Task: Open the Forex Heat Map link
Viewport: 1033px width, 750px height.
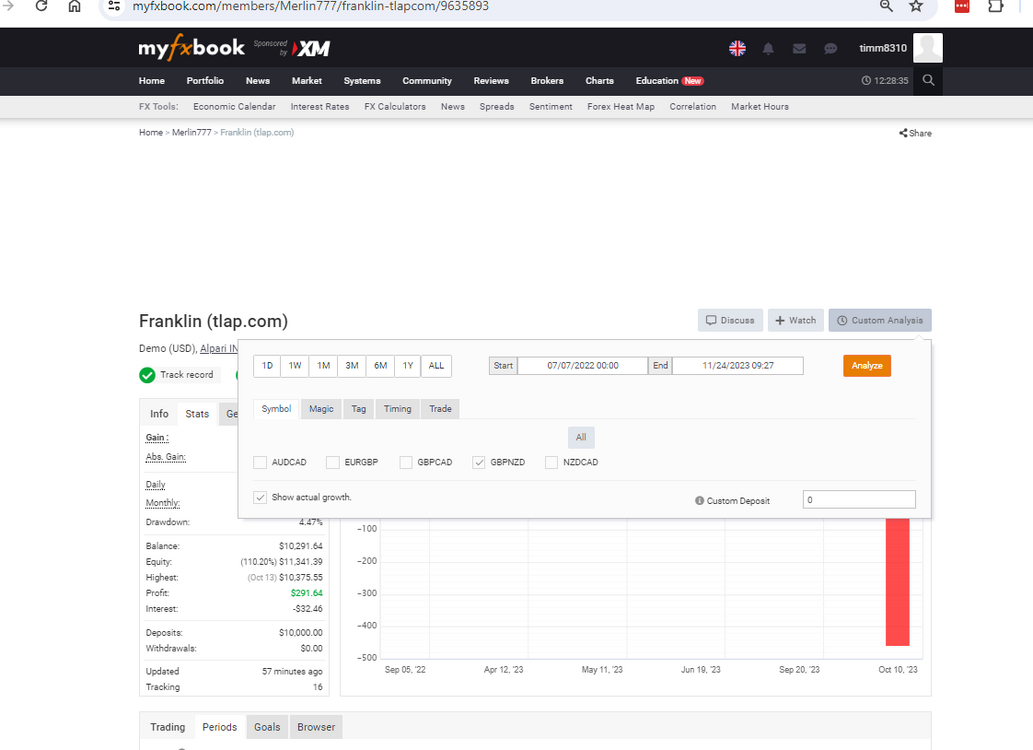Action: (621, 107)
